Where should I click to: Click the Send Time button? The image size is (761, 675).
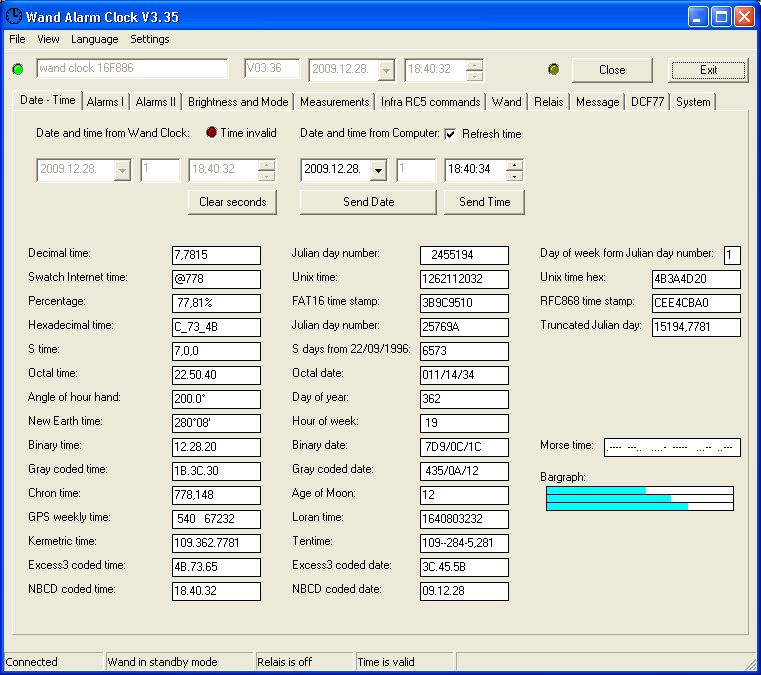[x=484, y=202]
